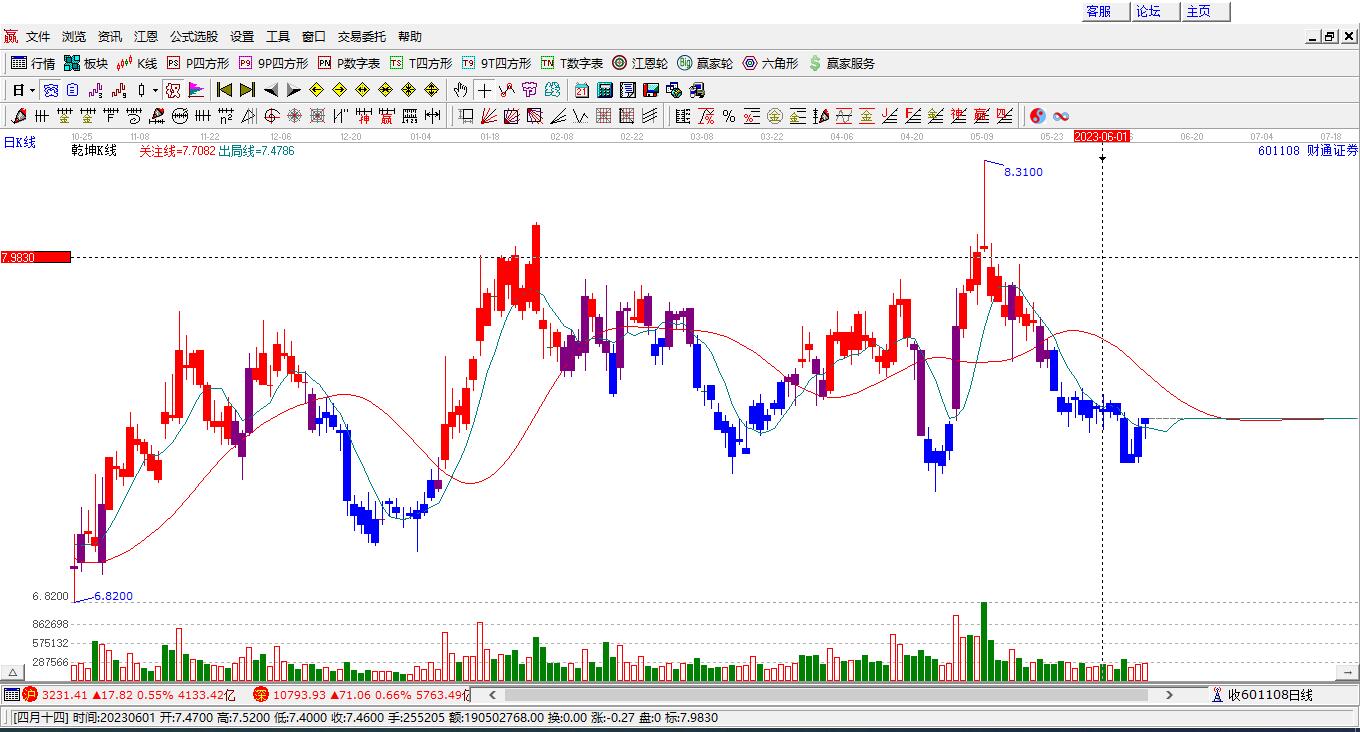Switch to the K线 chart view

pos(137,63)
